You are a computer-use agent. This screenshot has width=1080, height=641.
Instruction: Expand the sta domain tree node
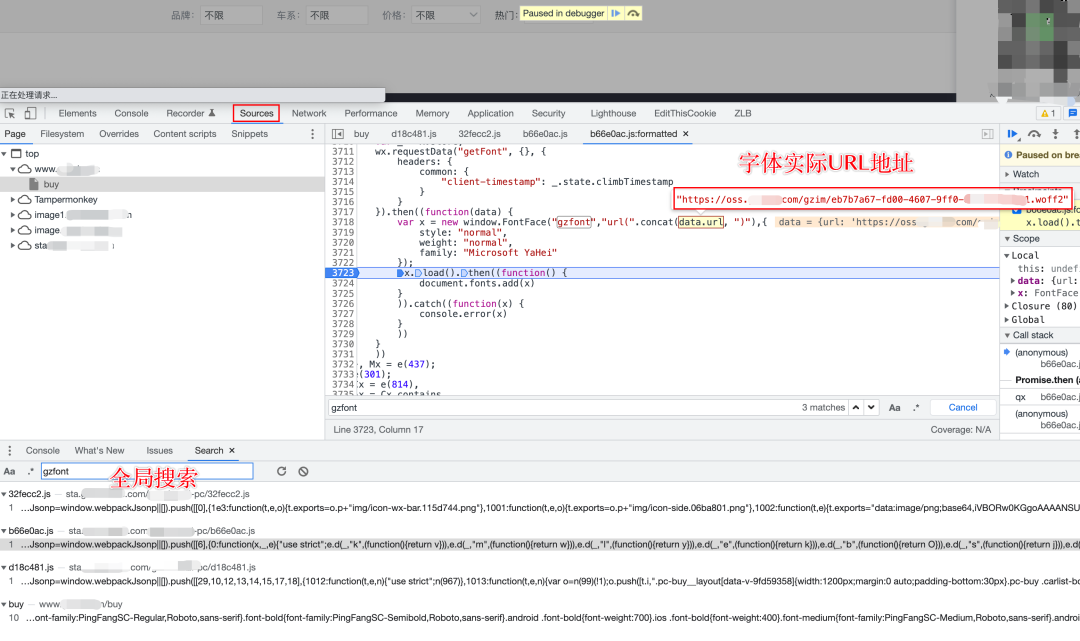click(12, 245)
